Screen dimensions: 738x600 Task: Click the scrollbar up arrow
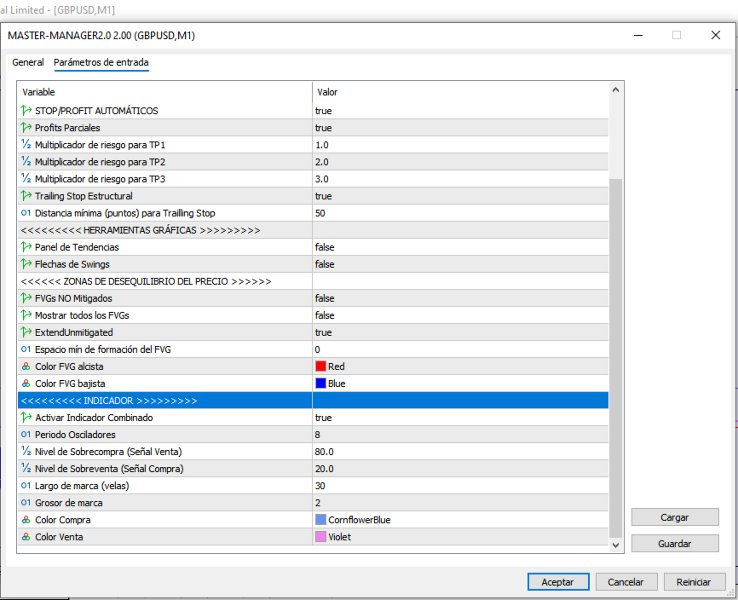(x=616, y=90)
